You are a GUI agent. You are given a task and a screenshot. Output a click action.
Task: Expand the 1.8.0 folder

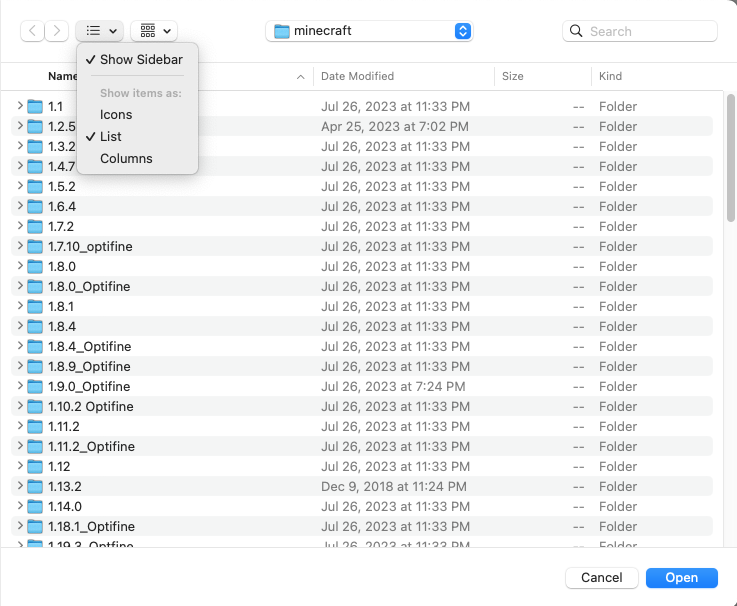(20, 266)
